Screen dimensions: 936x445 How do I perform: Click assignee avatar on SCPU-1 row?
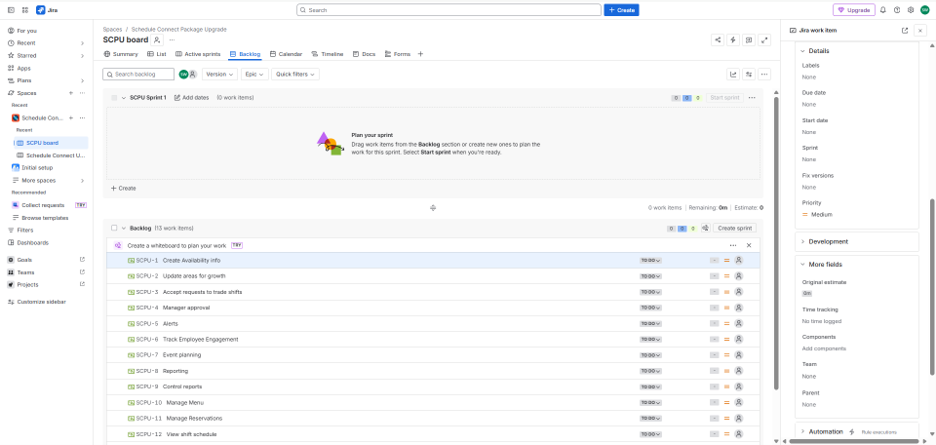(739, 260)
